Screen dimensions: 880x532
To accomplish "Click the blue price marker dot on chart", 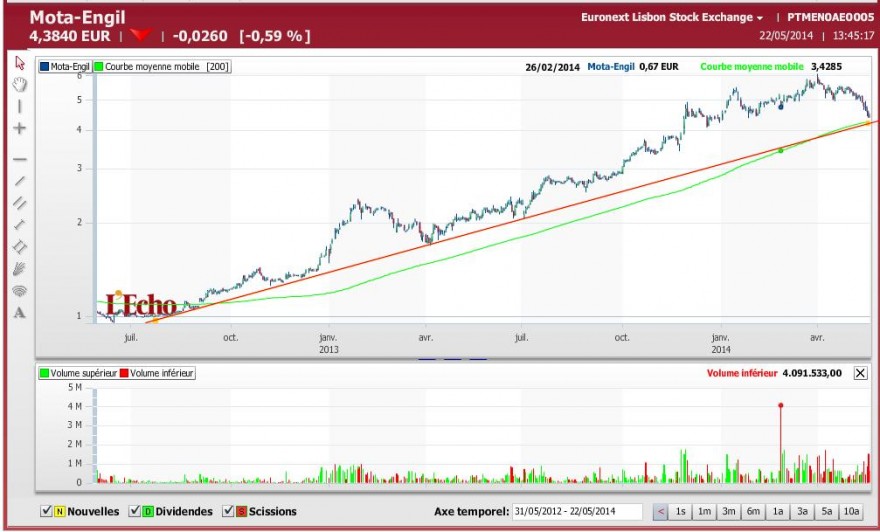I will click(x=781, y=107).
